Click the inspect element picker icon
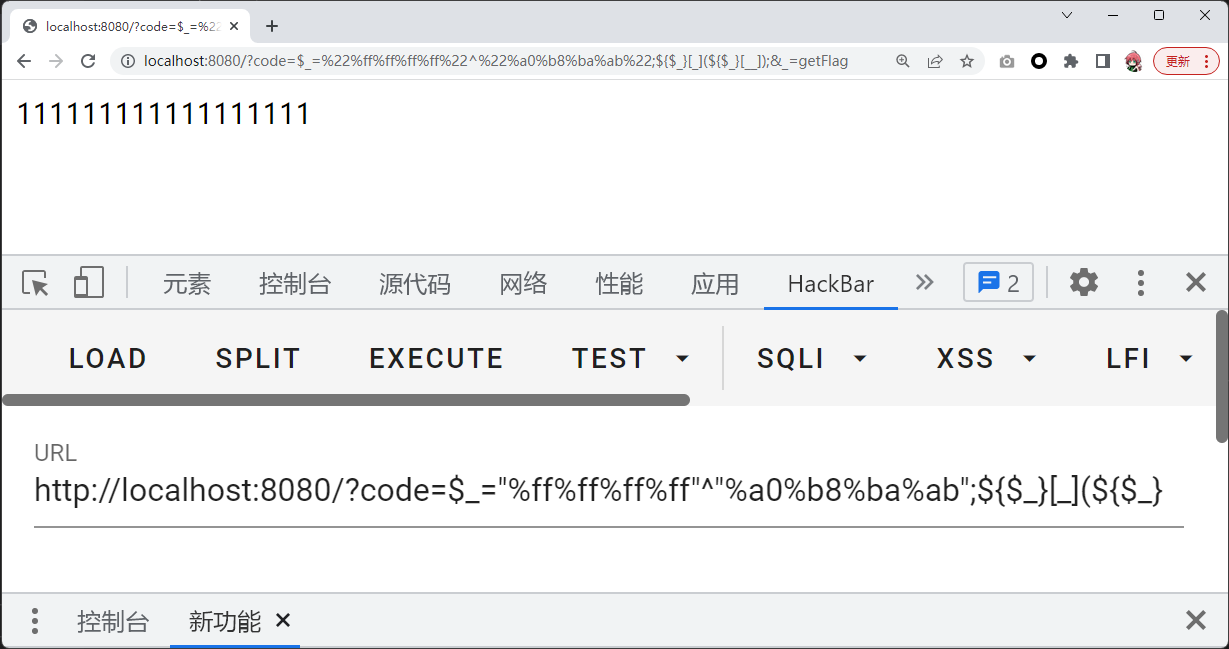Viewport: 1229px width, 649px height. tap(36, 283)
